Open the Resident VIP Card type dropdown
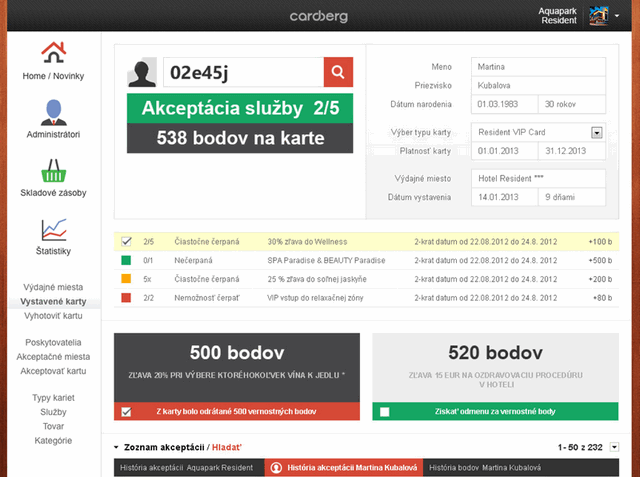The width and height of the screenshot is (640, 477). [x=597, y=132]
